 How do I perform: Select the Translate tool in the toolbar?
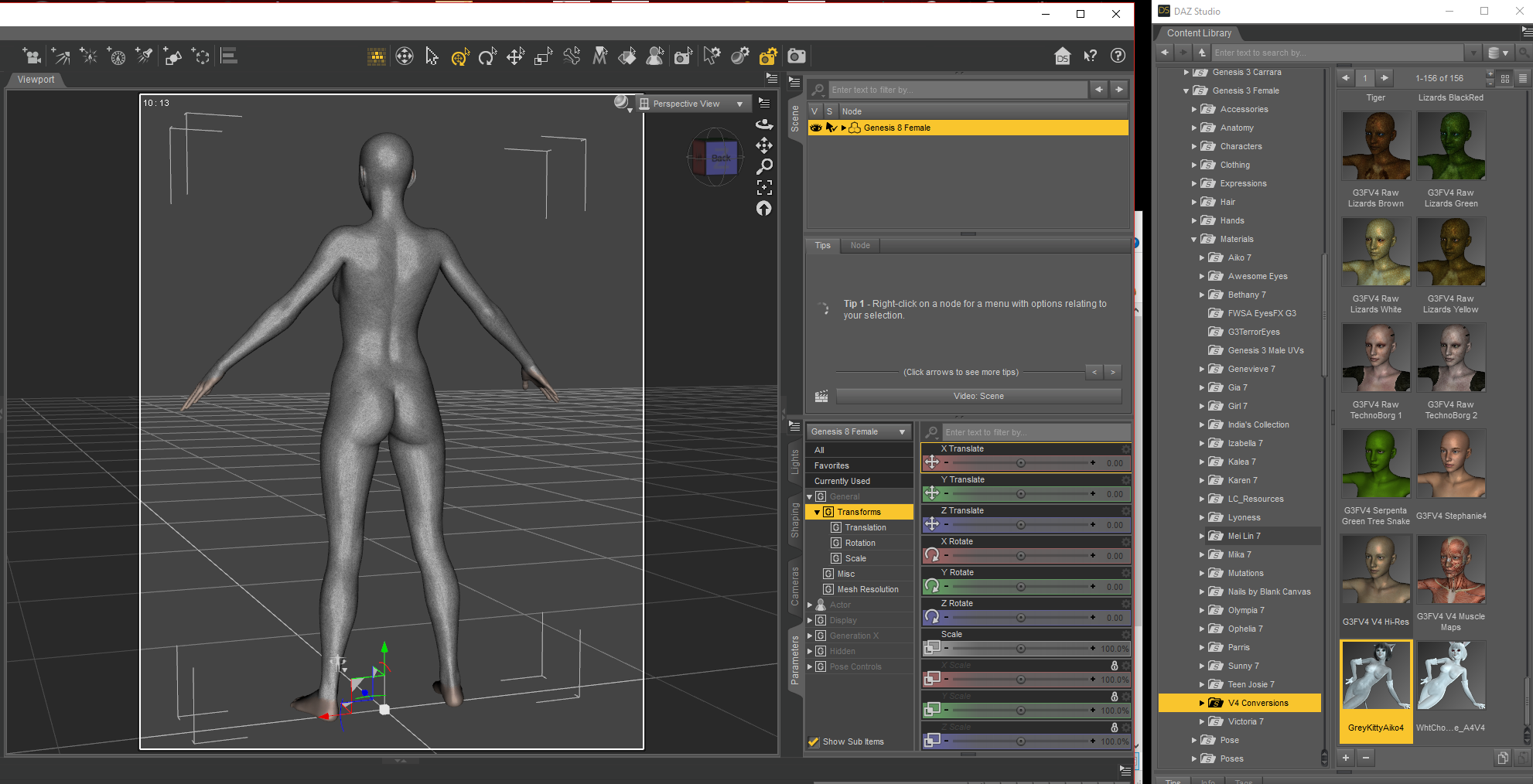515,56
